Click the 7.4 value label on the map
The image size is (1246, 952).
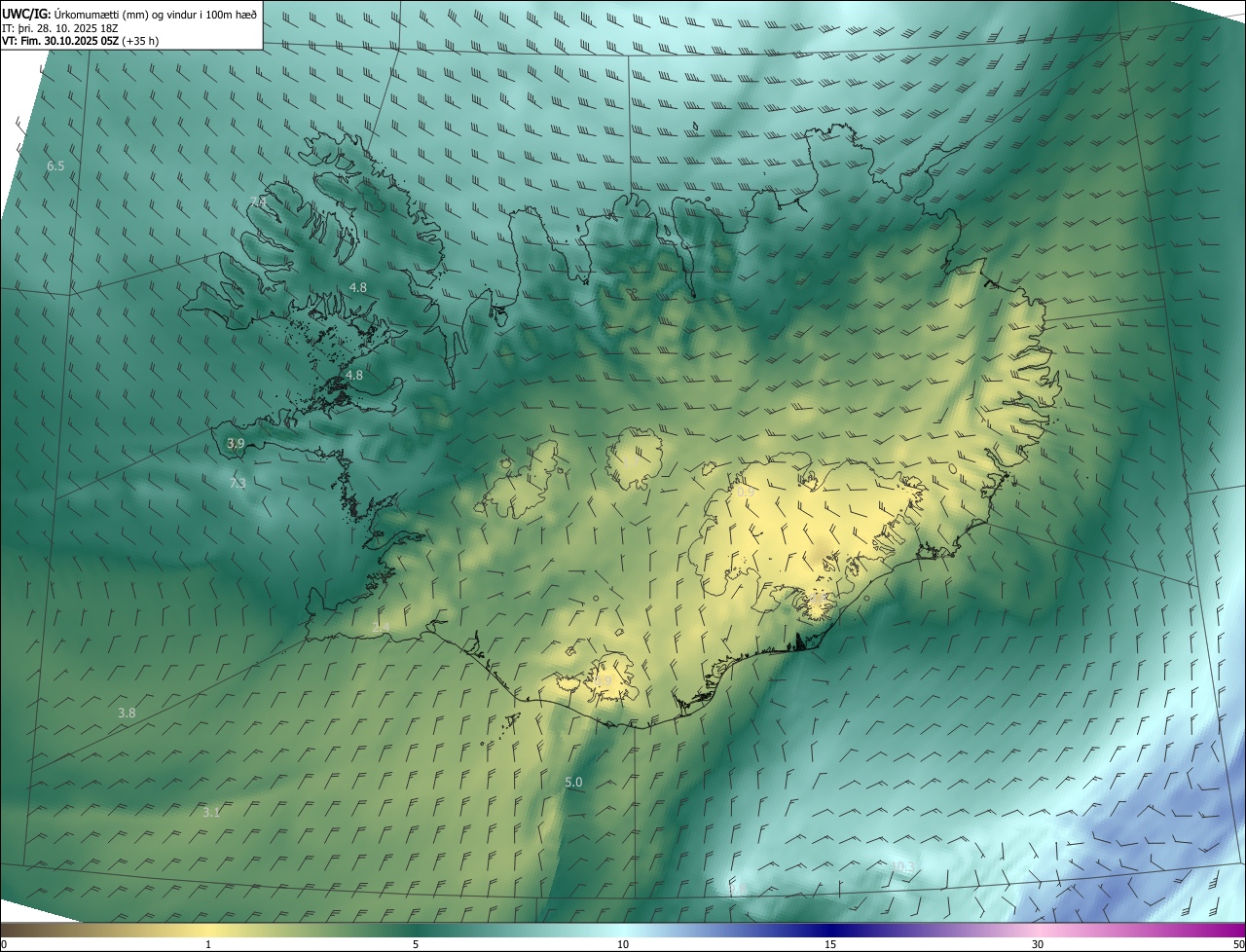[x=258, y=201]
